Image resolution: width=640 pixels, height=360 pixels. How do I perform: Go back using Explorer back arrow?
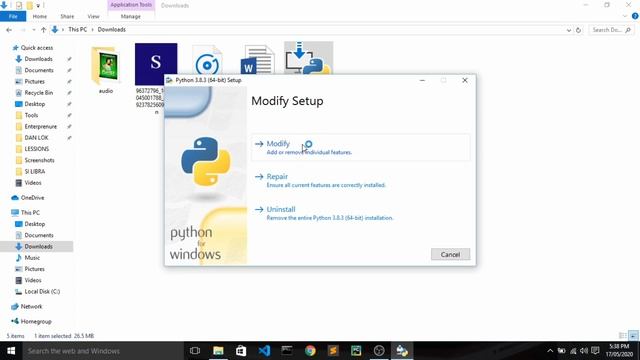point(9,30)
